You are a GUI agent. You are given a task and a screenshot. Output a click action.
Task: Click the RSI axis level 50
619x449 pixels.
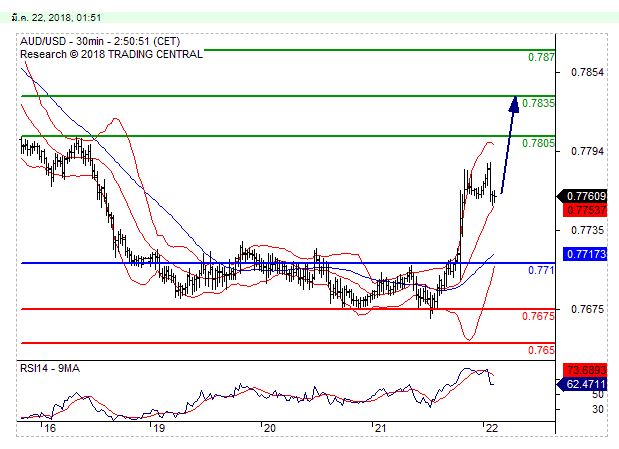598,395
